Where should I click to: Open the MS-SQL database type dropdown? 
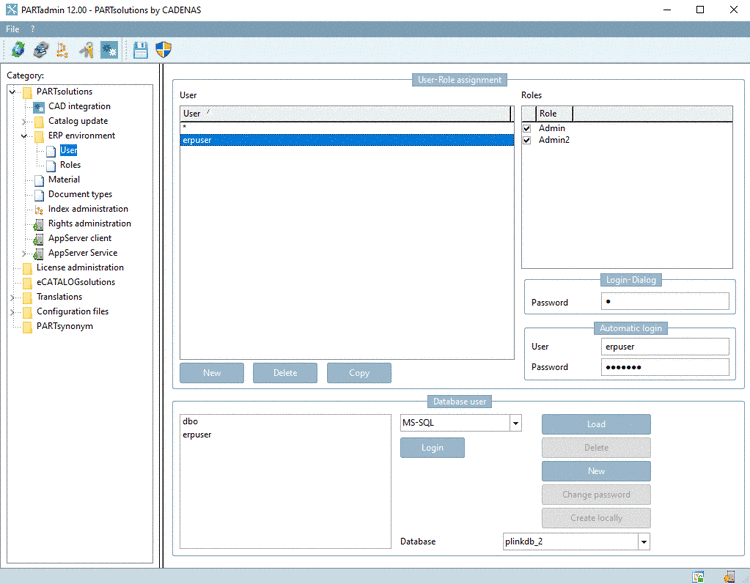click(x=516, y=423)
